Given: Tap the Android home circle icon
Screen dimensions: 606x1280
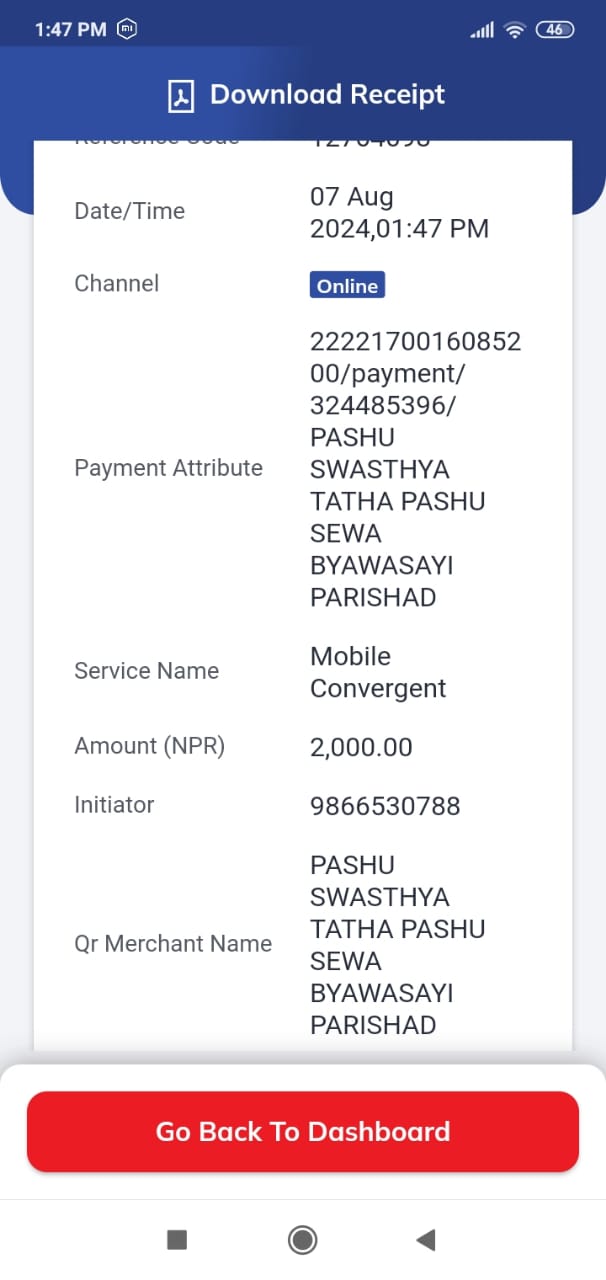Looking at the screenshot, I should point(302,1240).
